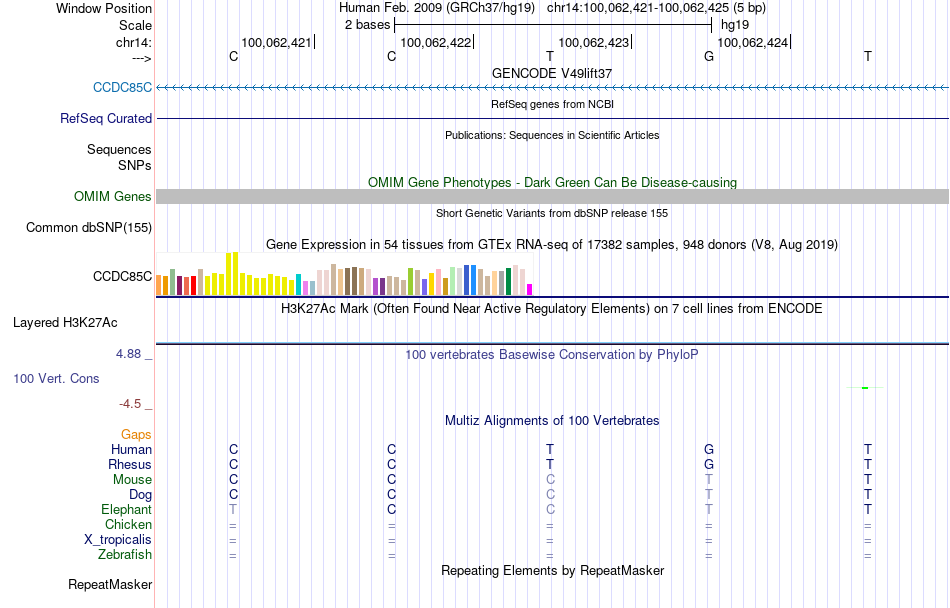The width and height of the screenshot is (950, 608).
Task: Select the Common dbSNP(155) track label
Action: [89, 228]
